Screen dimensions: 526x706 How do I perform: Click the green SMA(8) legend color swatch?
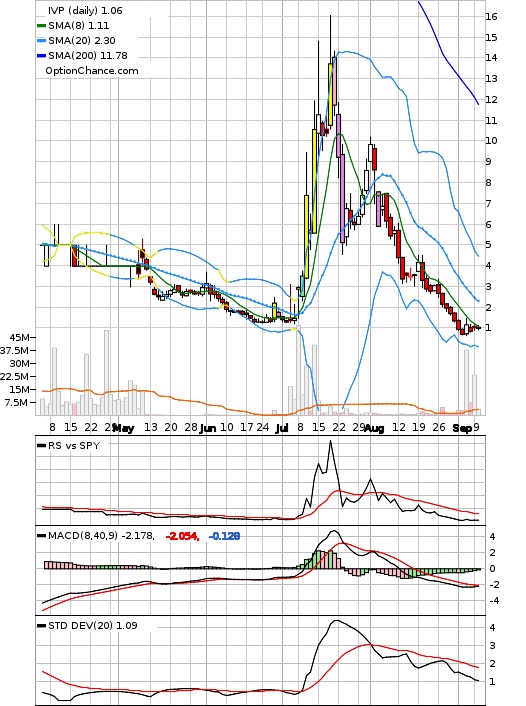point(41,26)
